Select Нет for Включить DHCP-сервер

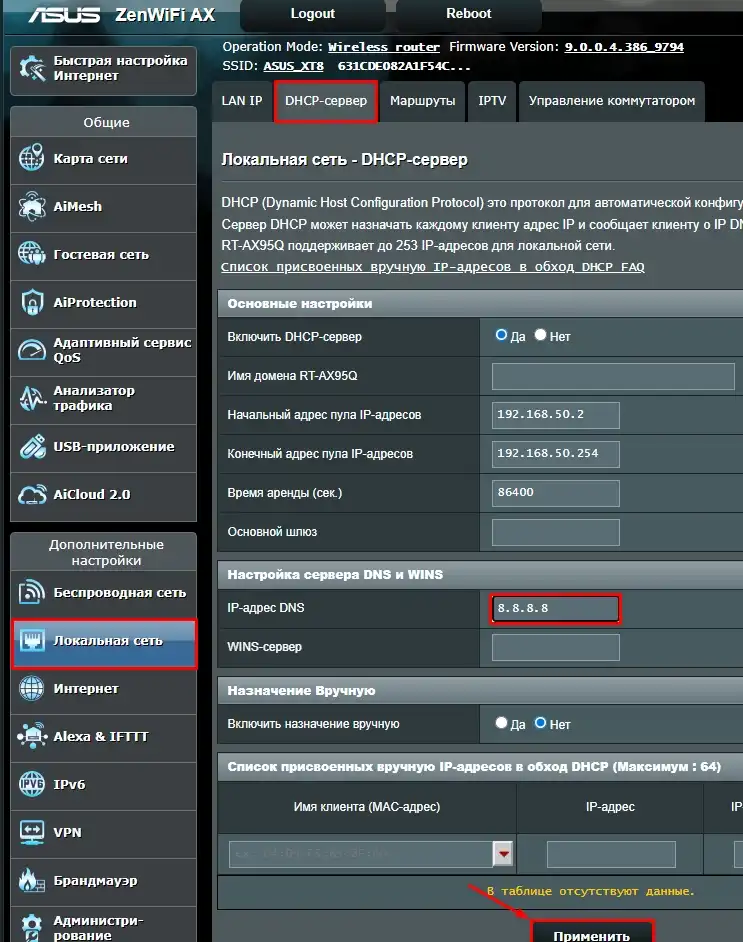point(540,335)
